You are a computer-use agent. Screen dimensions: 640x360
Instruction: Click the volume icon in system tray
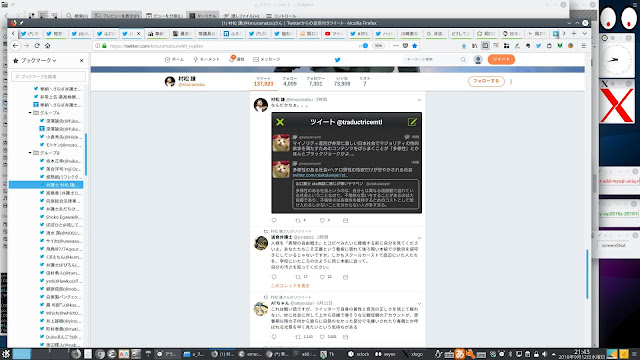click(544, 354)
